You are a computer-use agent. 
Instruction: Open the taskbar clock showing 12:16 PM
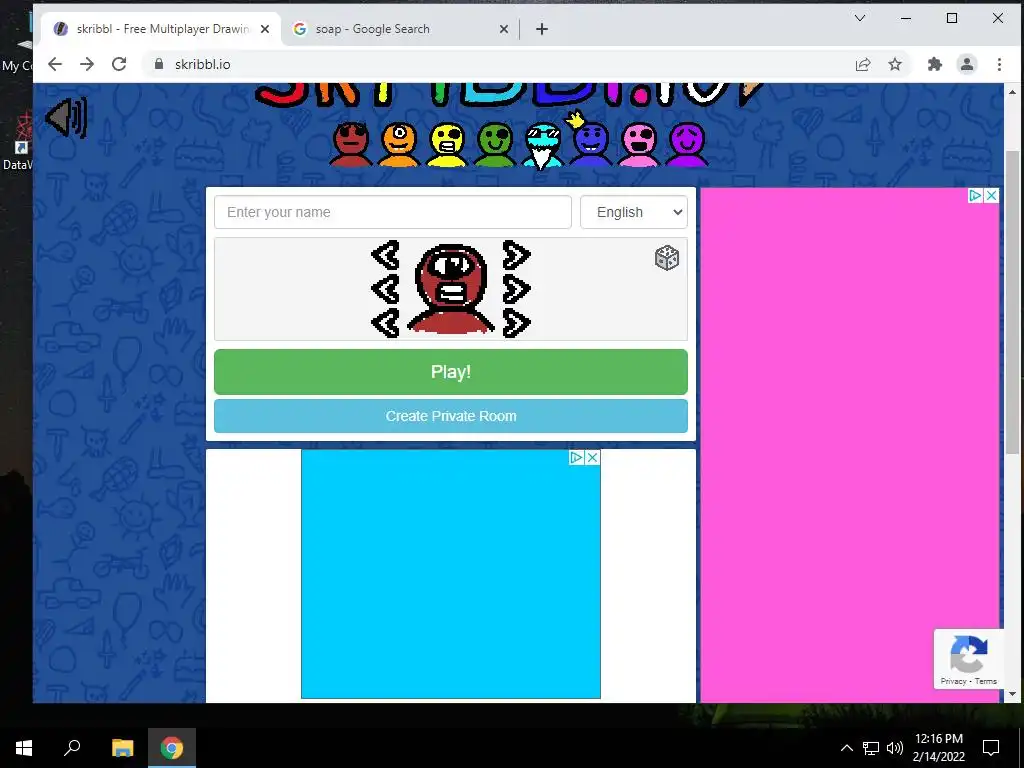point(938,748)
